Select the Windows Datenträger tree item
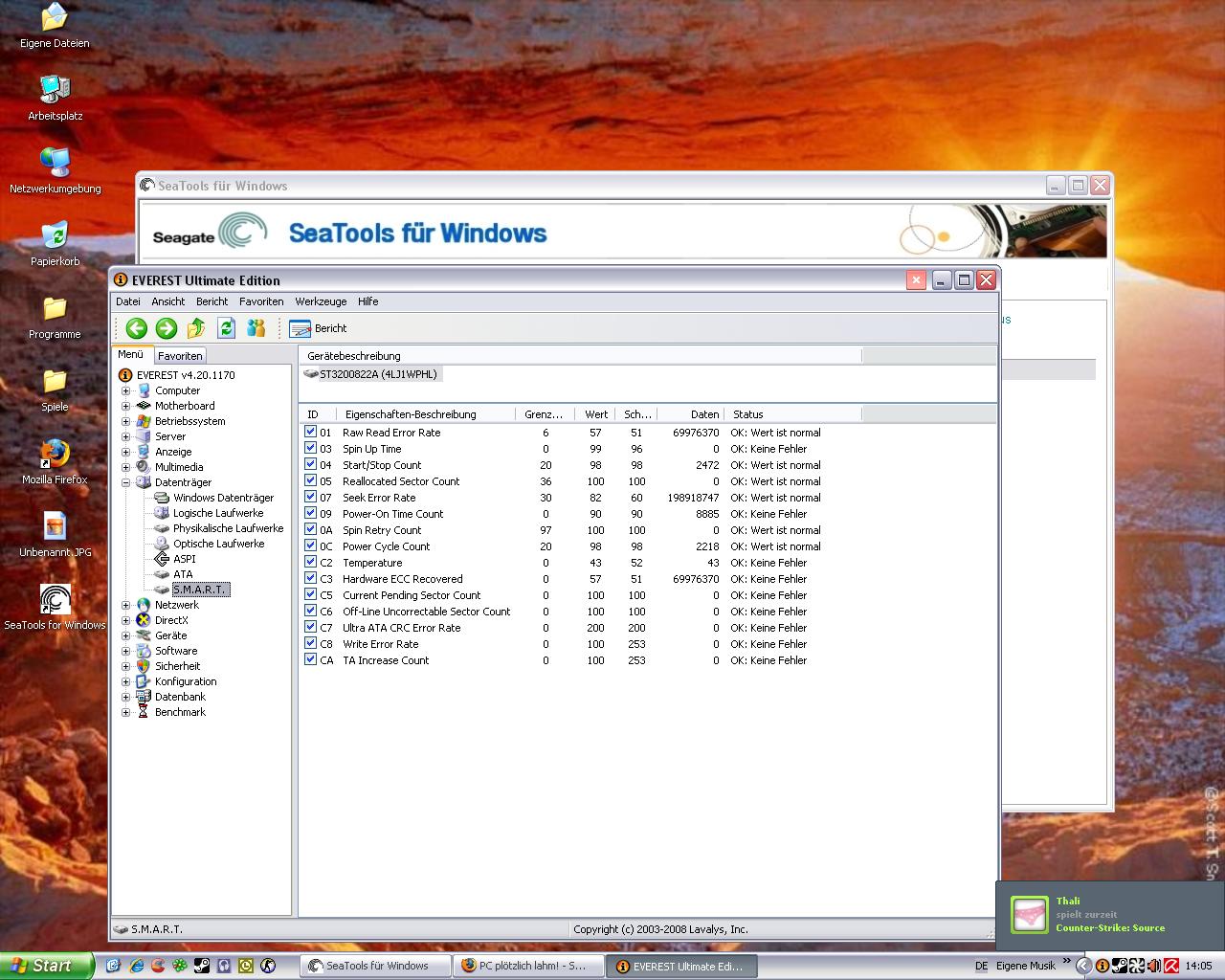Screen dimensions: 1225x980 point(223,498)
